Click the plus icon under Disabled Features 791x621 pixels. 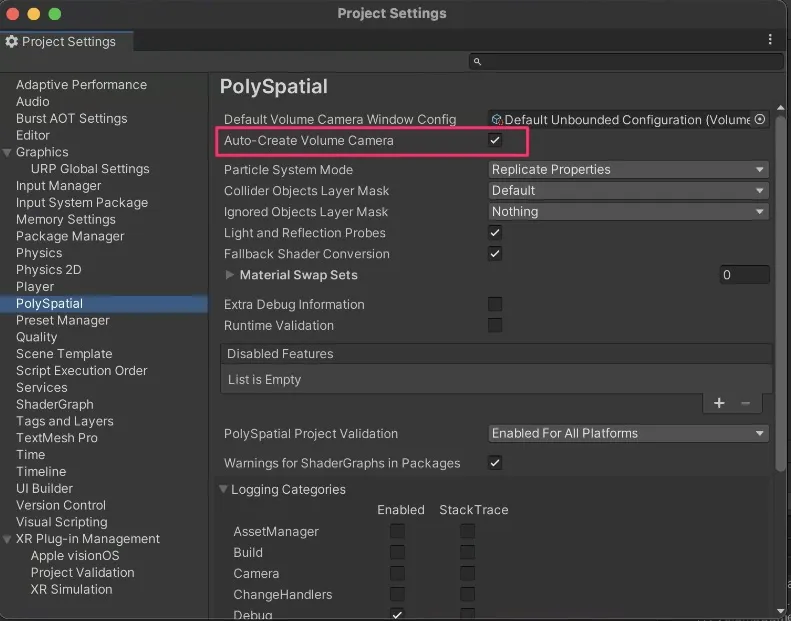click(719, 403)
